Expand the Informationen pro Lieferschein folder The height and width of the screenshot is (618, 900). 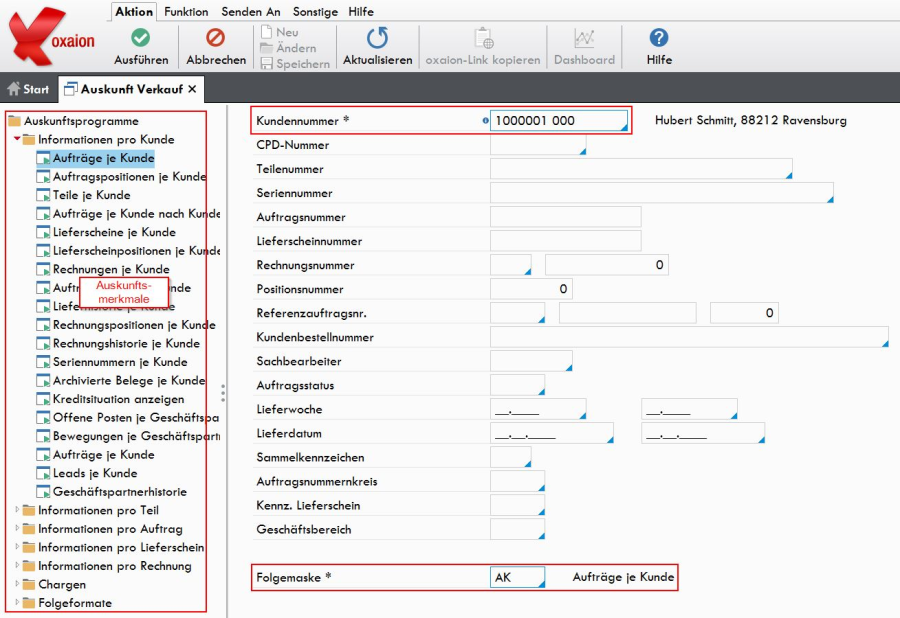(17, 547)
